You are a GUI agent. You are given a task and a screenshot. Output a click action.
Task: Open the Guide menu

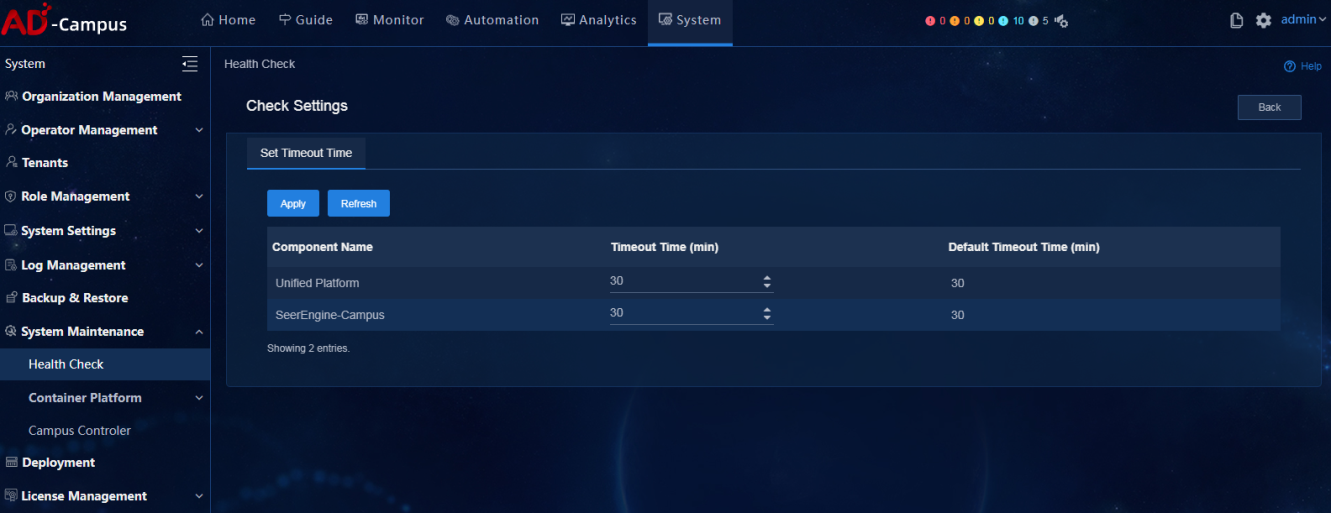305,20
